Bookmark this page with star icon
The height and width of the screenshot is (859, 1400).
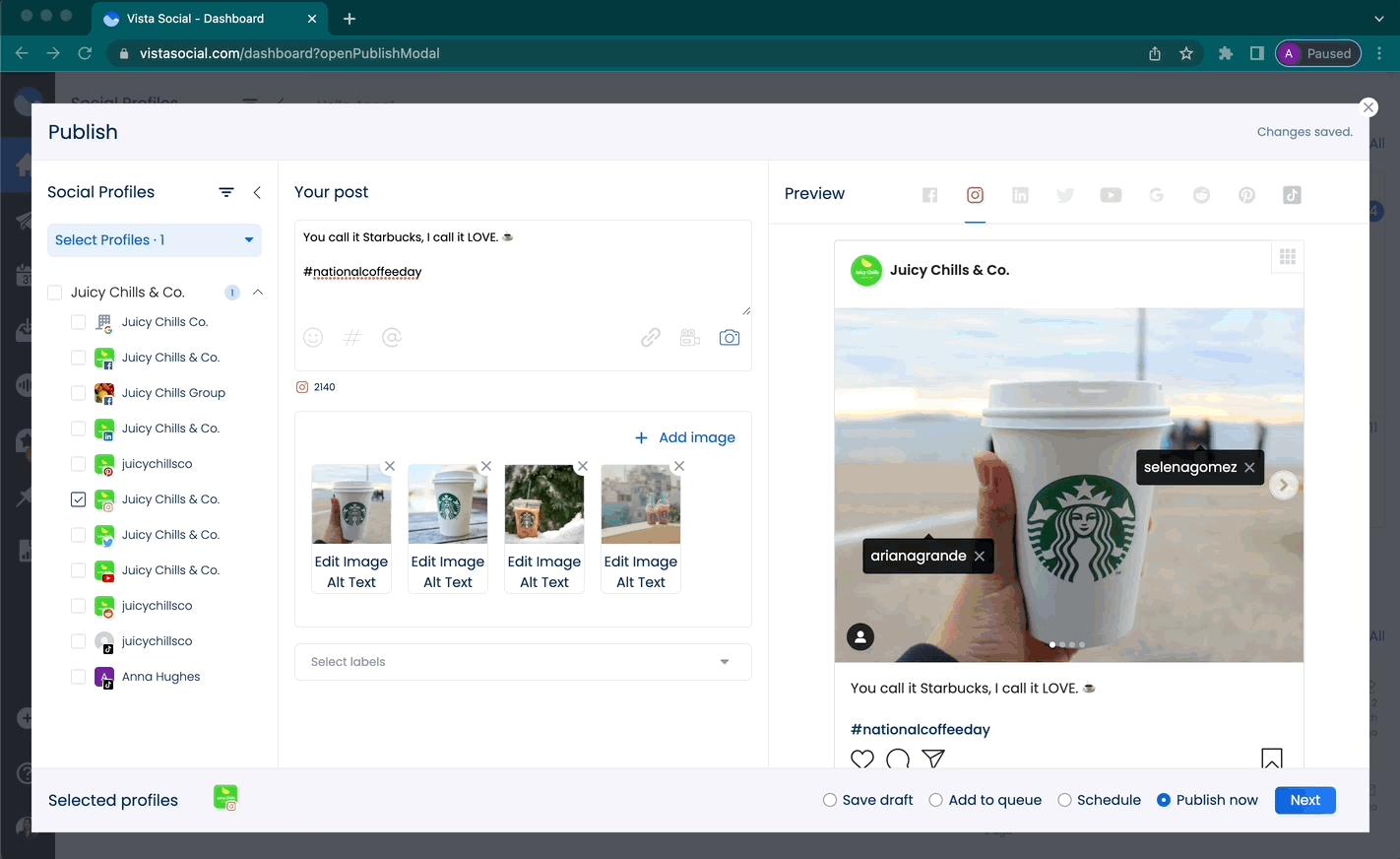[x=1186, y=53]
